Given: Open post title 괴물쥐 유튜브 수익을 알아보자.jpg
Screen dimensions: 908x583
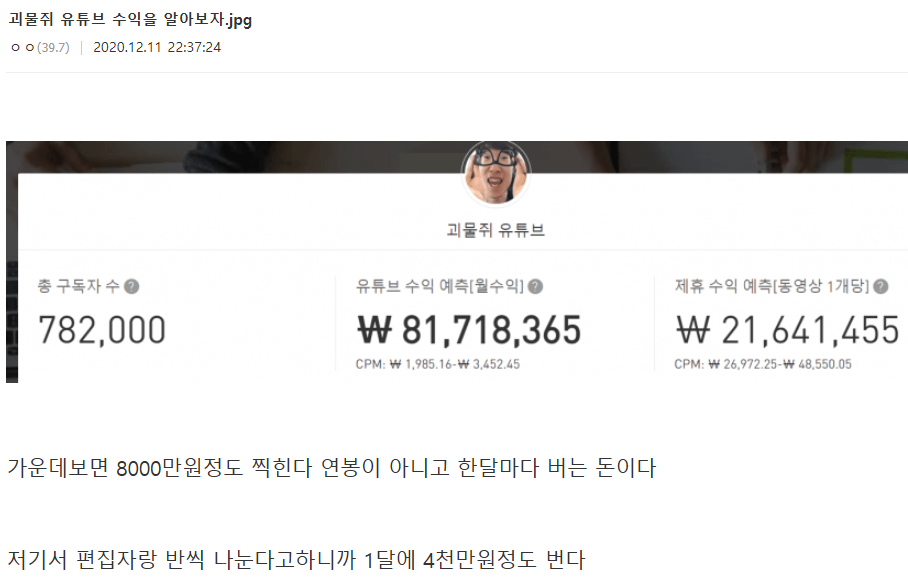Looking at the screenshot, I should point(130,20).
